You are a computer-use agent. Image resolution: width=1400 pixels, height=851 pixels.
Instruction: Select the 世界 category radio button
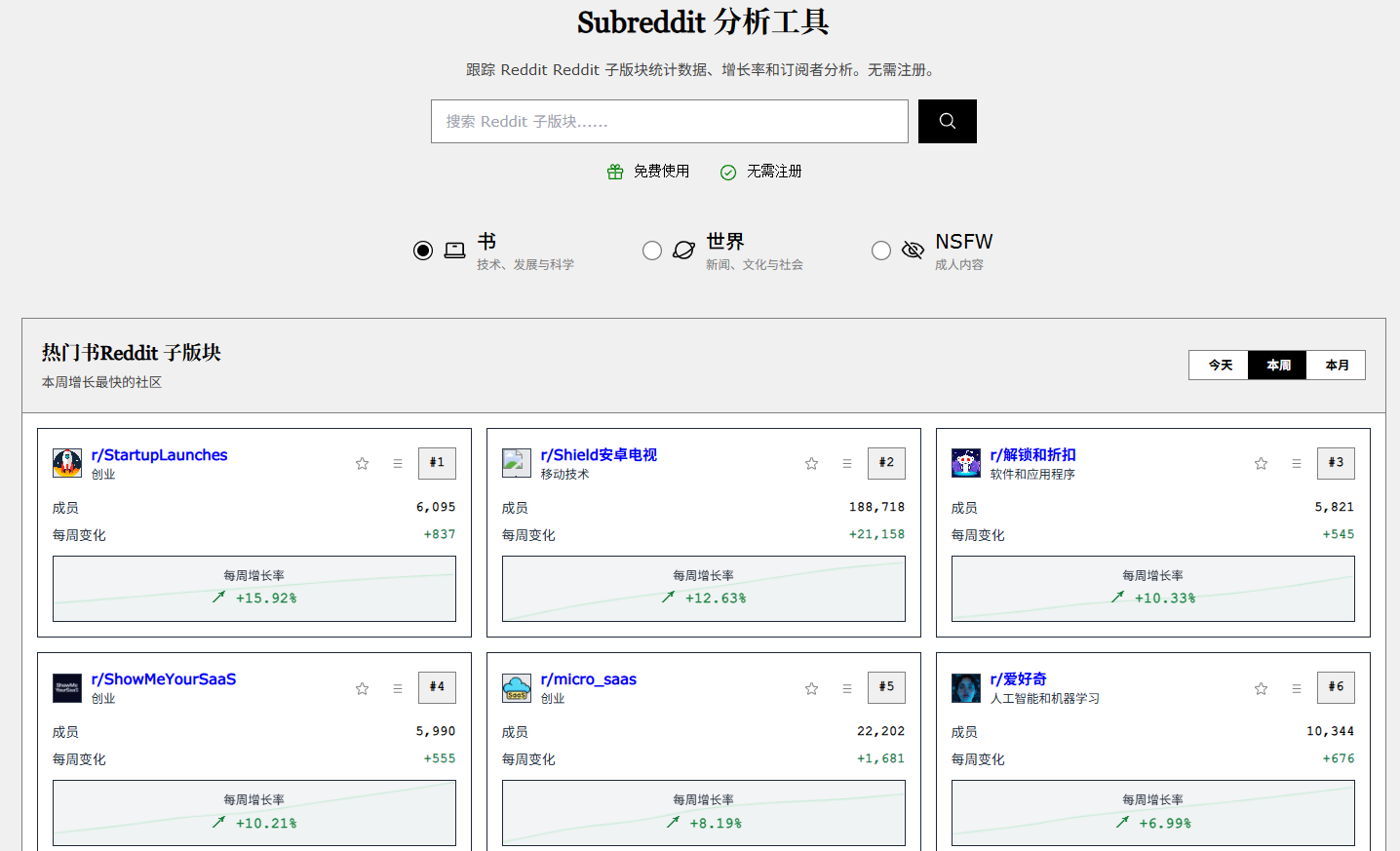tap(652, 251)
